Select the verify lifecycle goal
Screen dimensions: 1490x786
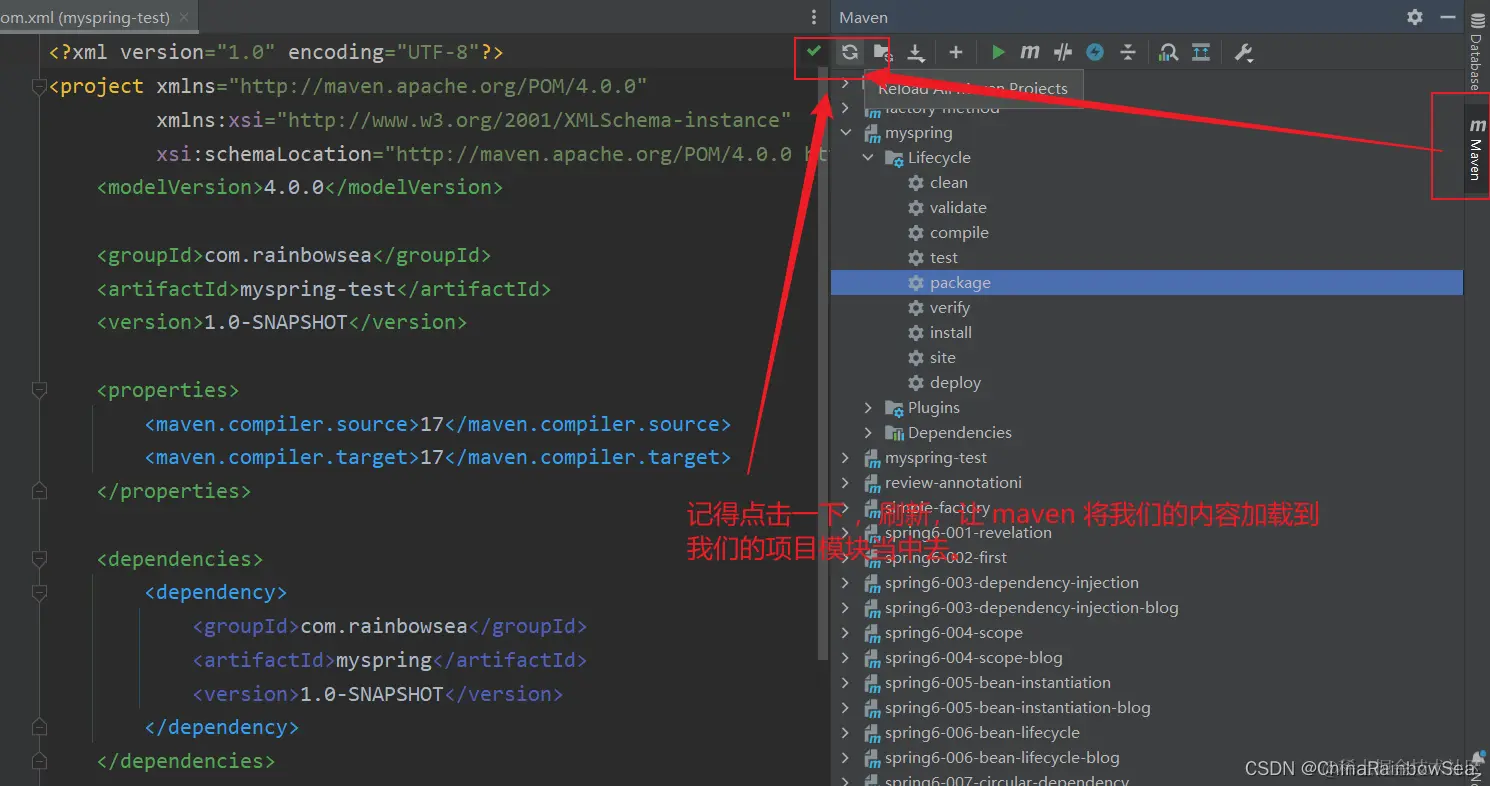(x=949, y=307)
